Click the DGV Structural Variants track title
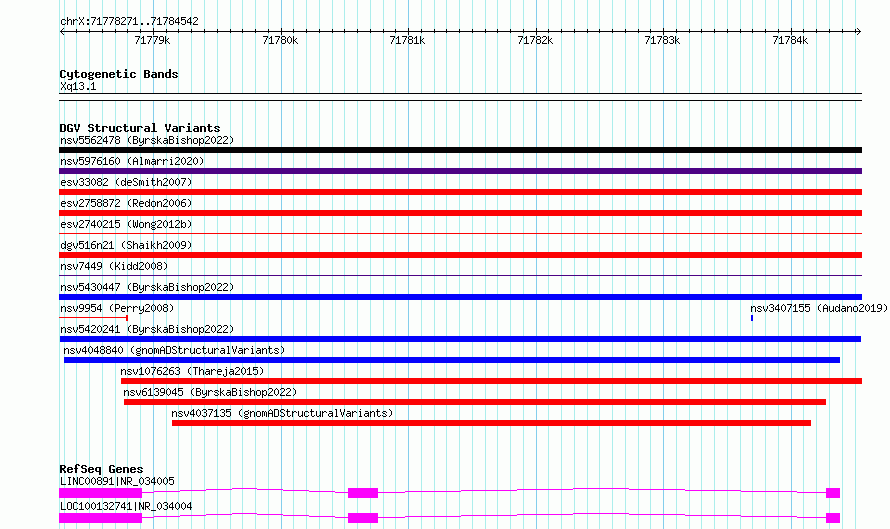Screen dimensions: 890x529 point(140,128)
